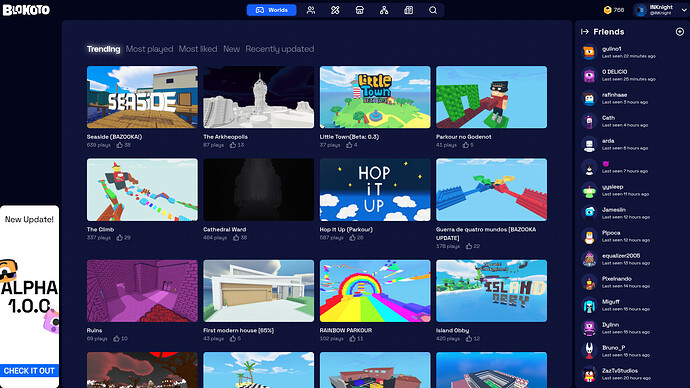Click the add friend plus icon
690x388 pixels.
[x=680, y=32]
